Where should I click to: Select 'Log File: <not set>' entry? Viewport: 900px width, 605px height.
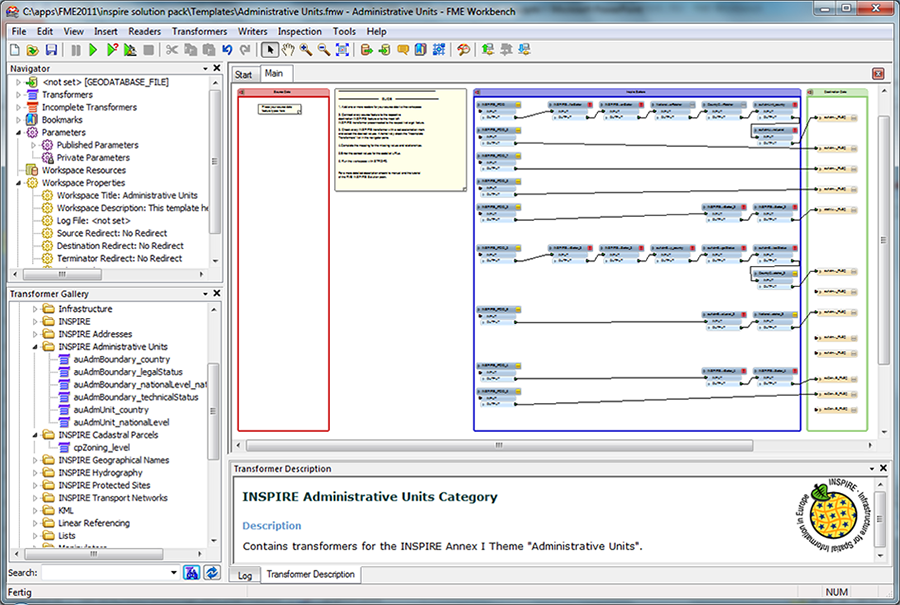click(93, 221)
